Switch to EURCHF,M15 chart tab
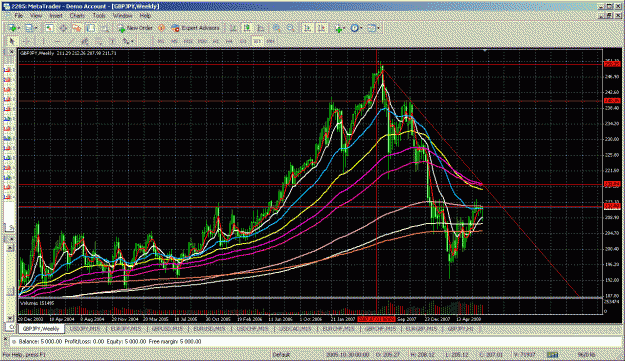Viewport: 625px width, 361px height. point(338,329)
